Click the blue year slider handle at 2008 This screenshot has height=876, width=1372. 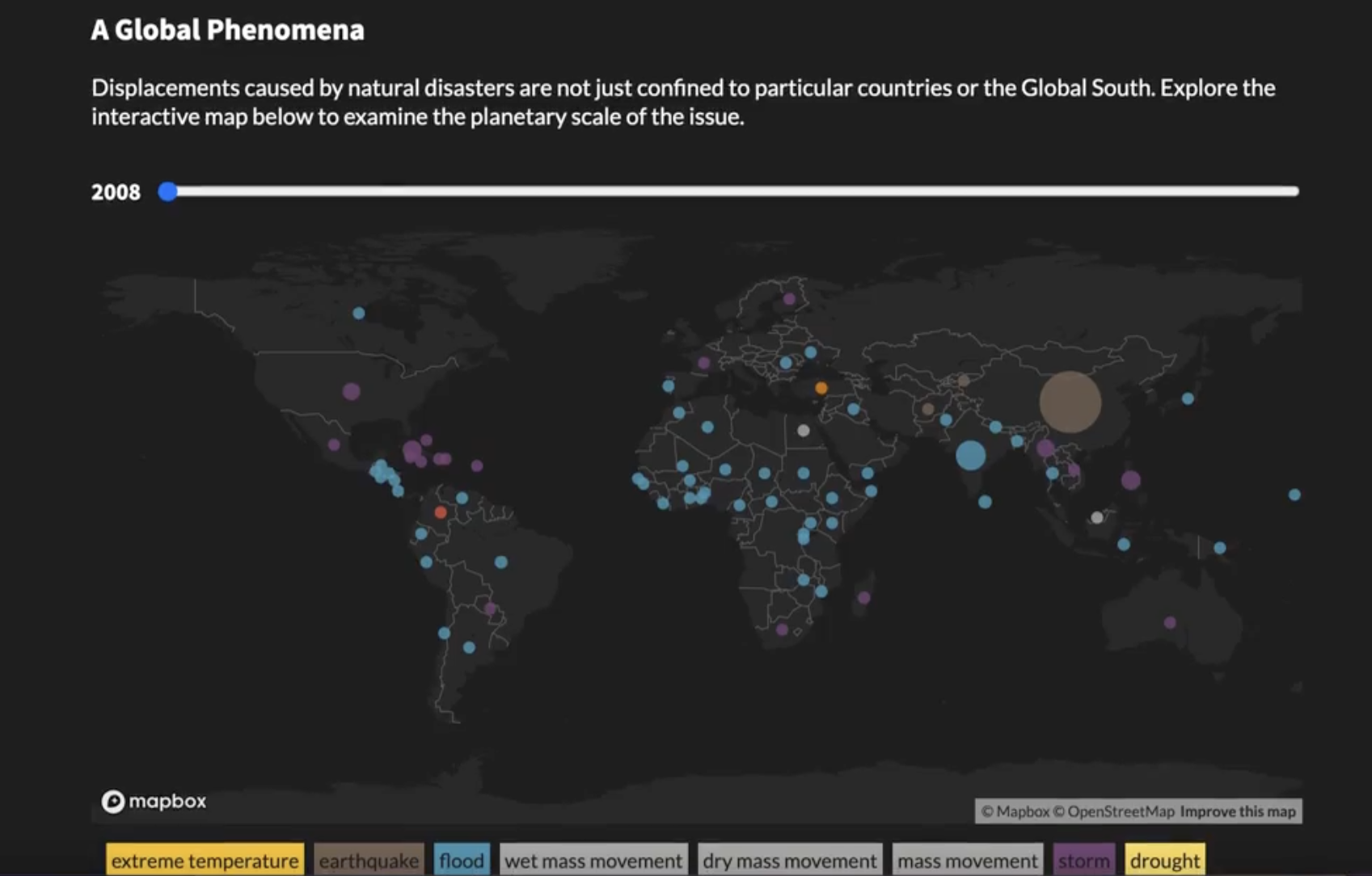pos(167,192)
